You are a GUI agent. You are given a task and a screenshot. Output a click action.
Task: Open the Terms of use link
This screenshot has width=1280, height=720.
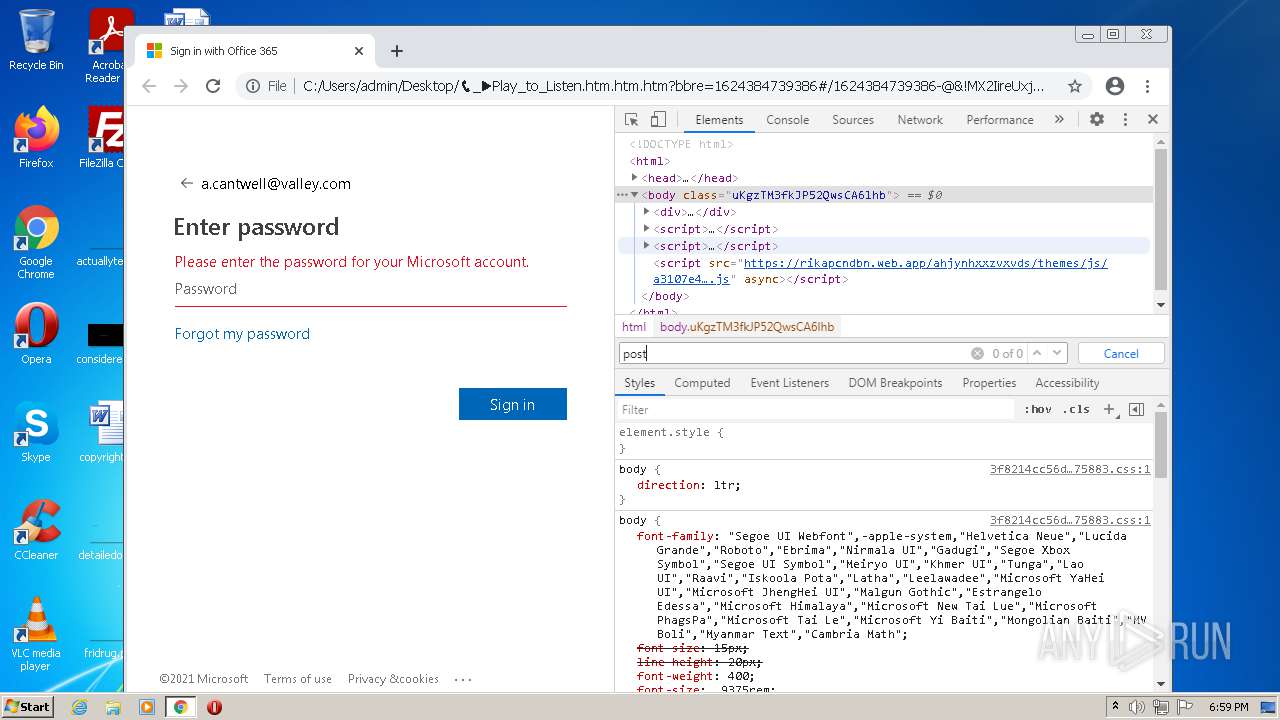pyautogui.click(x=298, y=679)
